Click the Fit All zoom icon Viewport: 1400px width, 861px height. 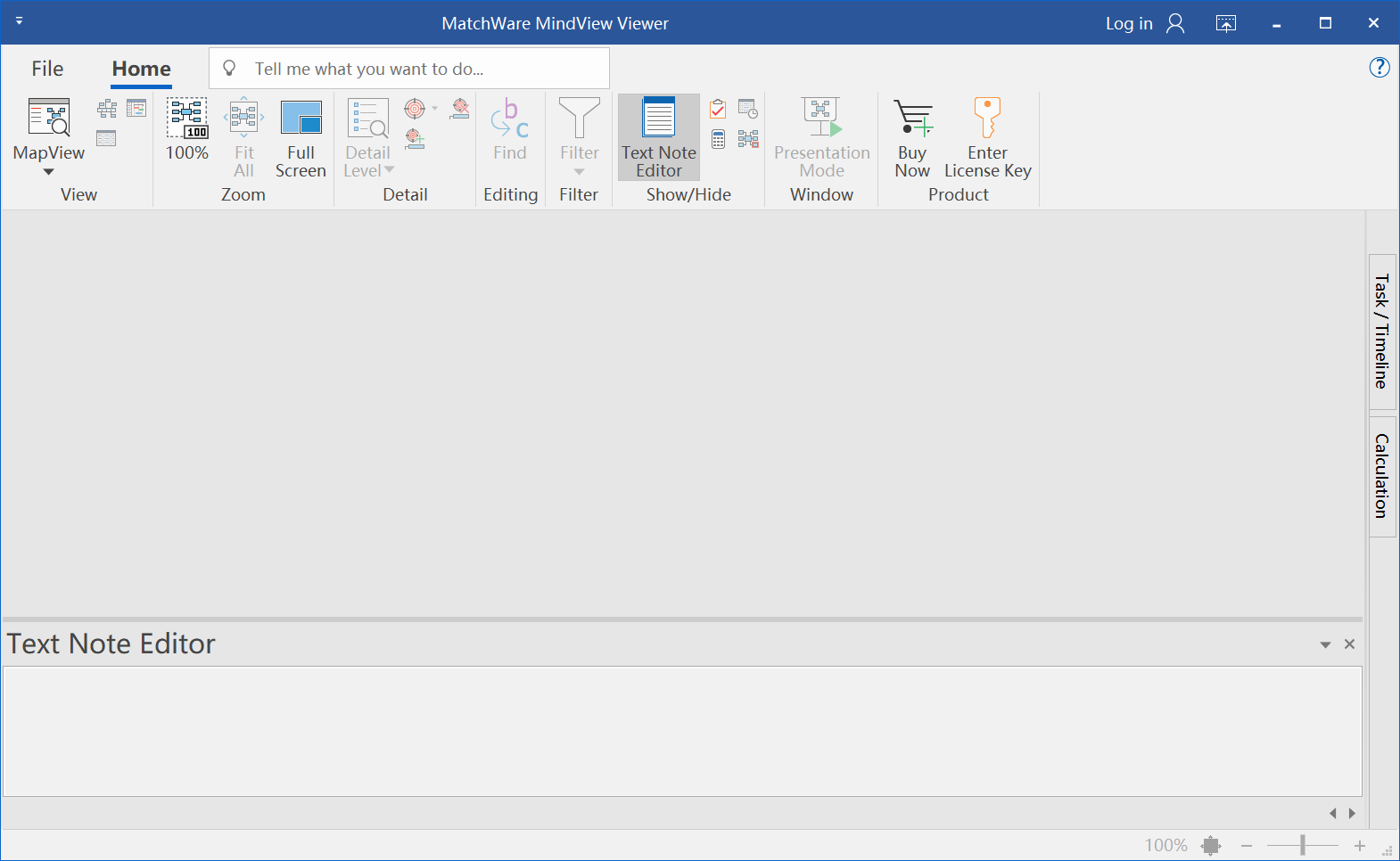(243, 118)
